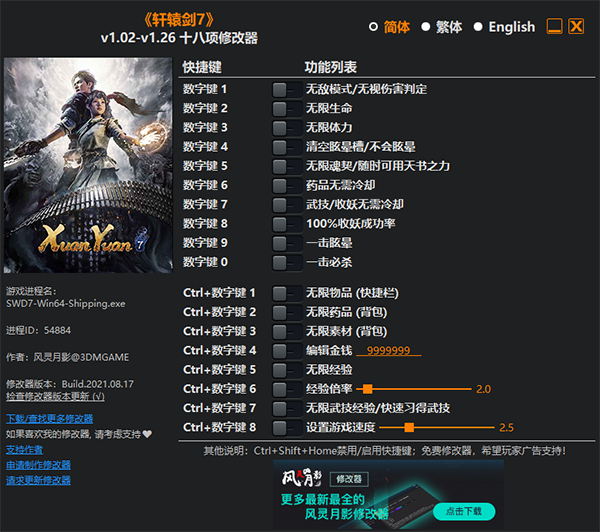This screenshot has width=600, height=532.
Task: Turn on 无限经验 toggle
Action: [x=286, y=370]
